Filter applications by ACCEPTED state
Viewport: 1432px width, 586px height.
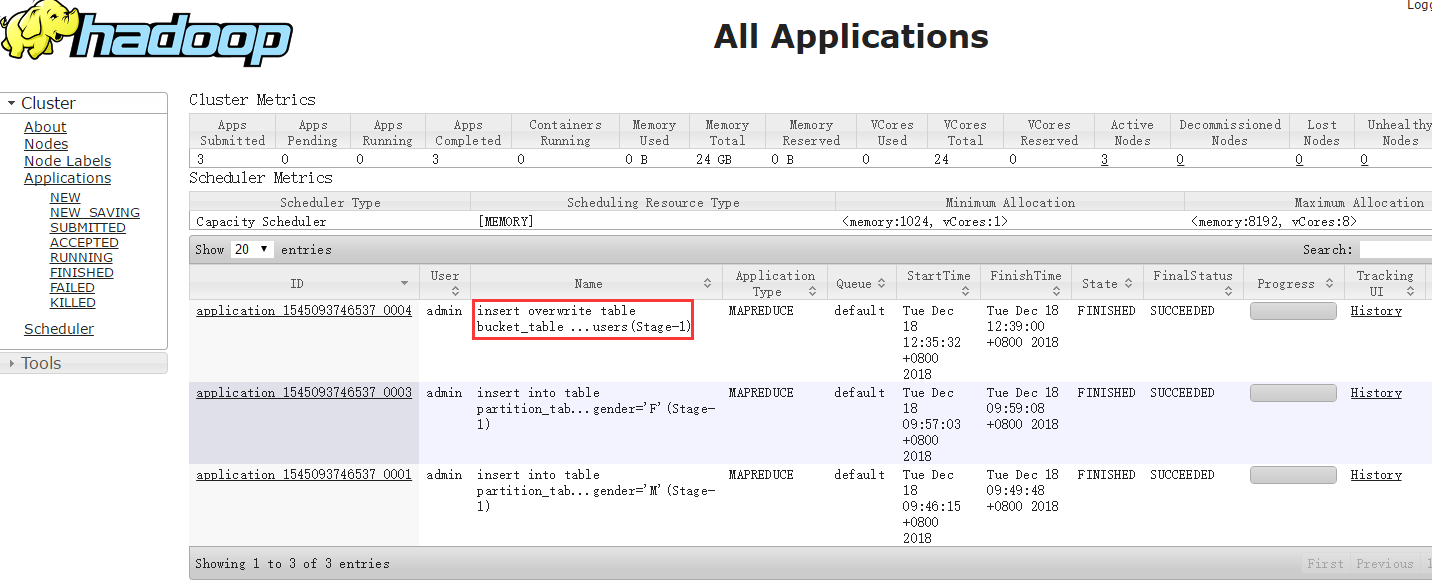[84, 243]
